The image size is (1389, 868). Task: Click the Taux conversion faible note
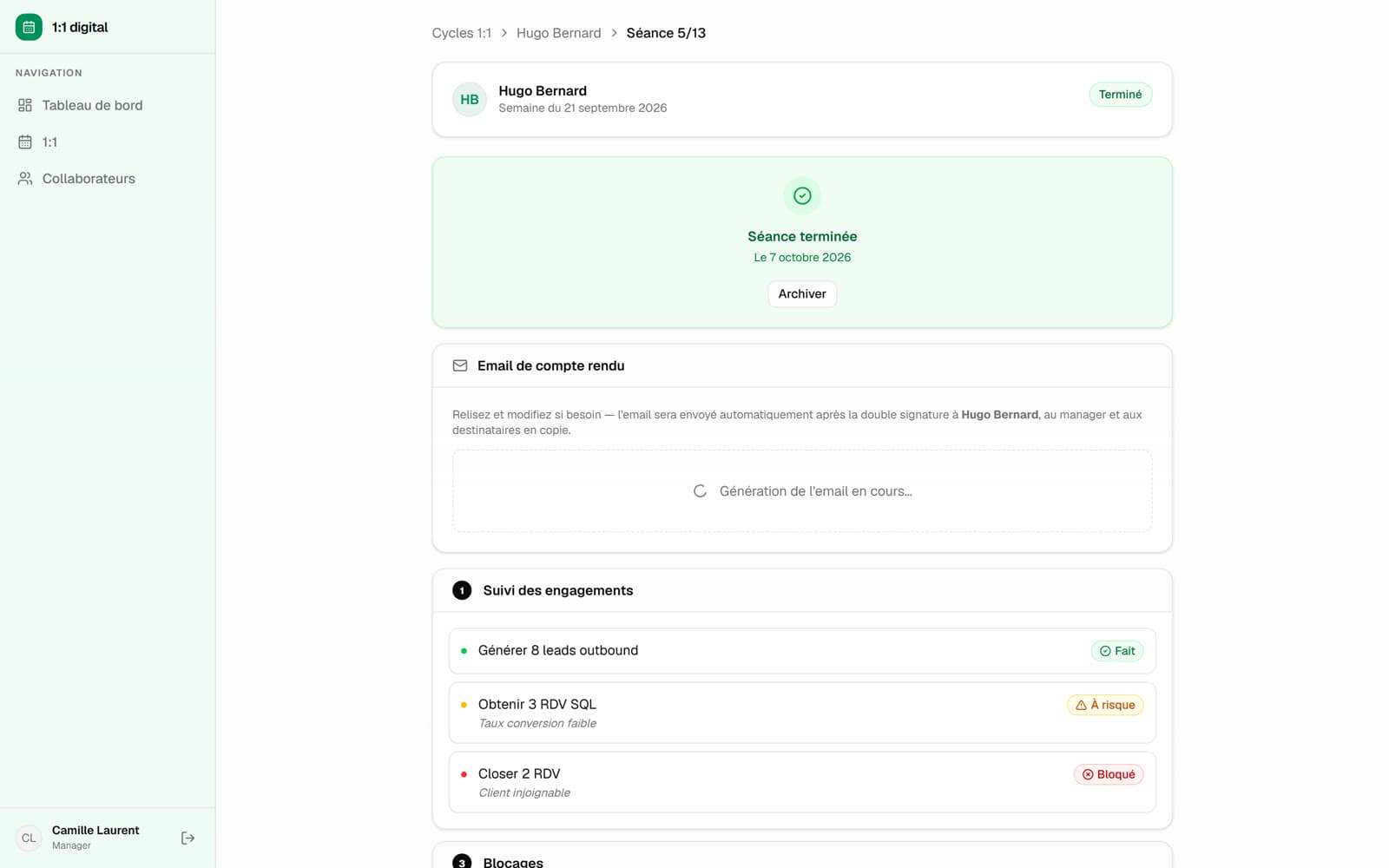pos(537,724)
